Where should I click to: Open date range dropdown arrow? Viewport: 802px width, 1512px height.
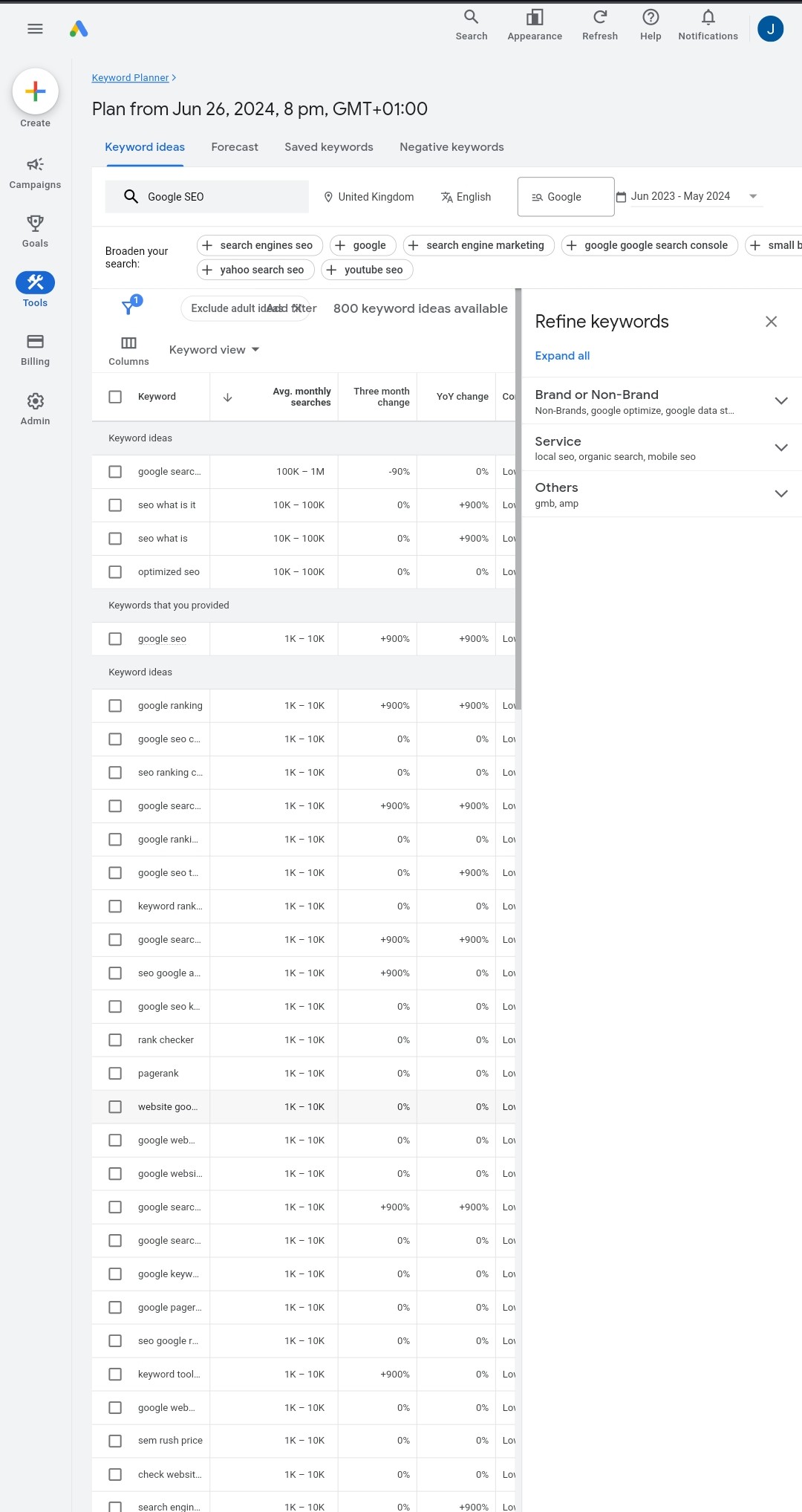tap(753, 196)
